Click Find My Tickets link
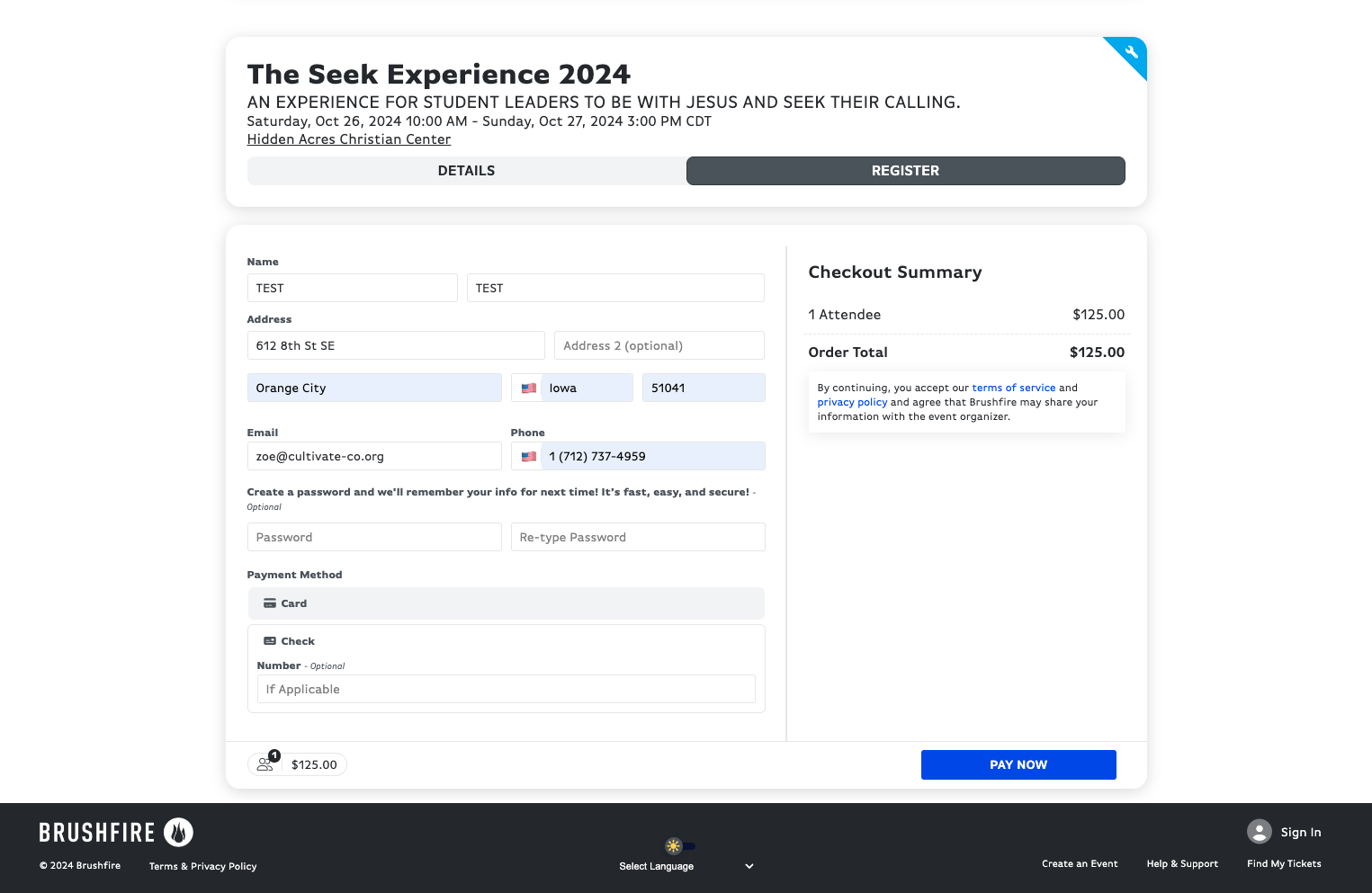This screenshot has width=1372, height=893. [x=1284, y=864]
